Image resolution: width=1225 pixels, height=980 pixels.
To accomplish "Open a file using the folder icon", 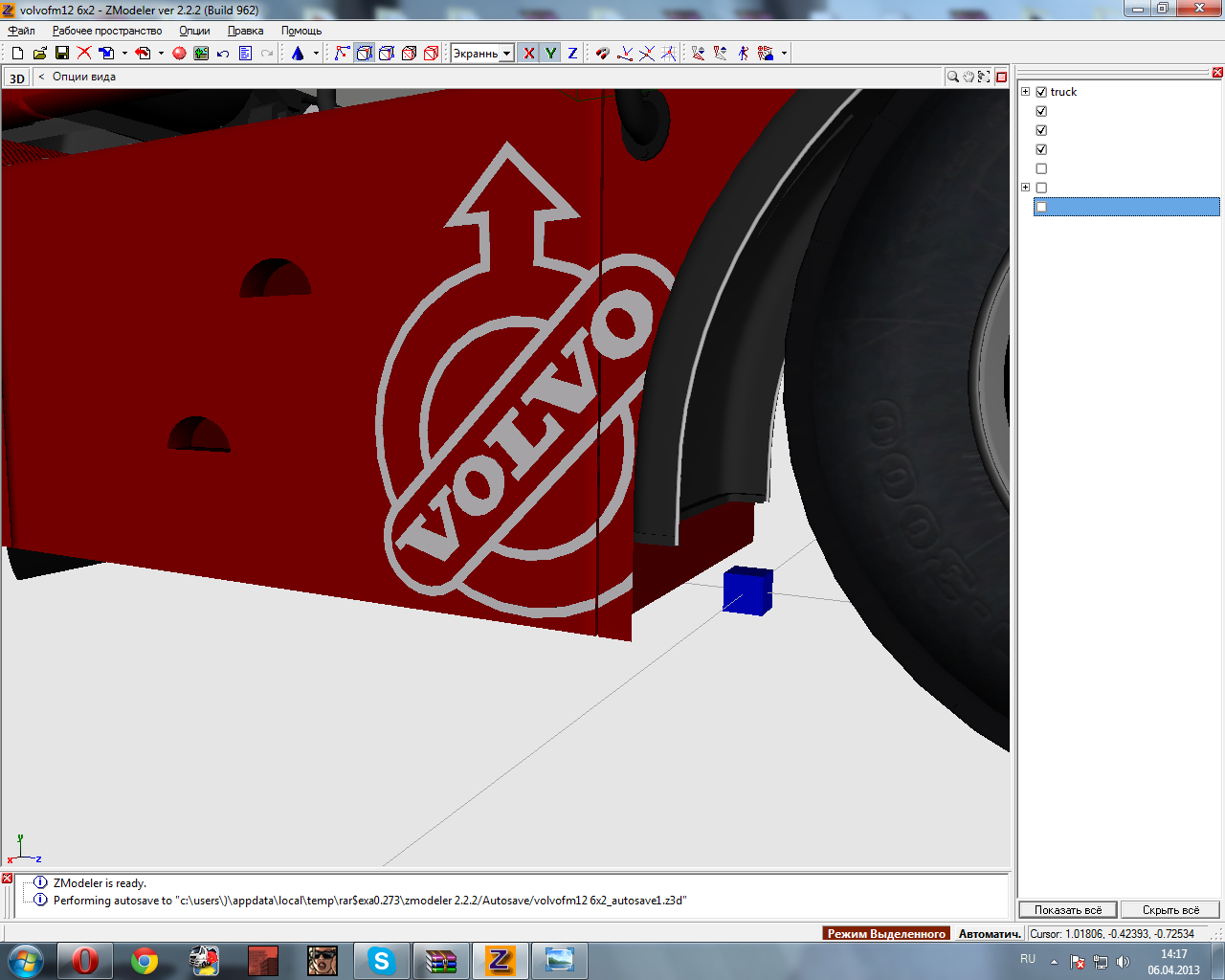I will coord(39,54).
